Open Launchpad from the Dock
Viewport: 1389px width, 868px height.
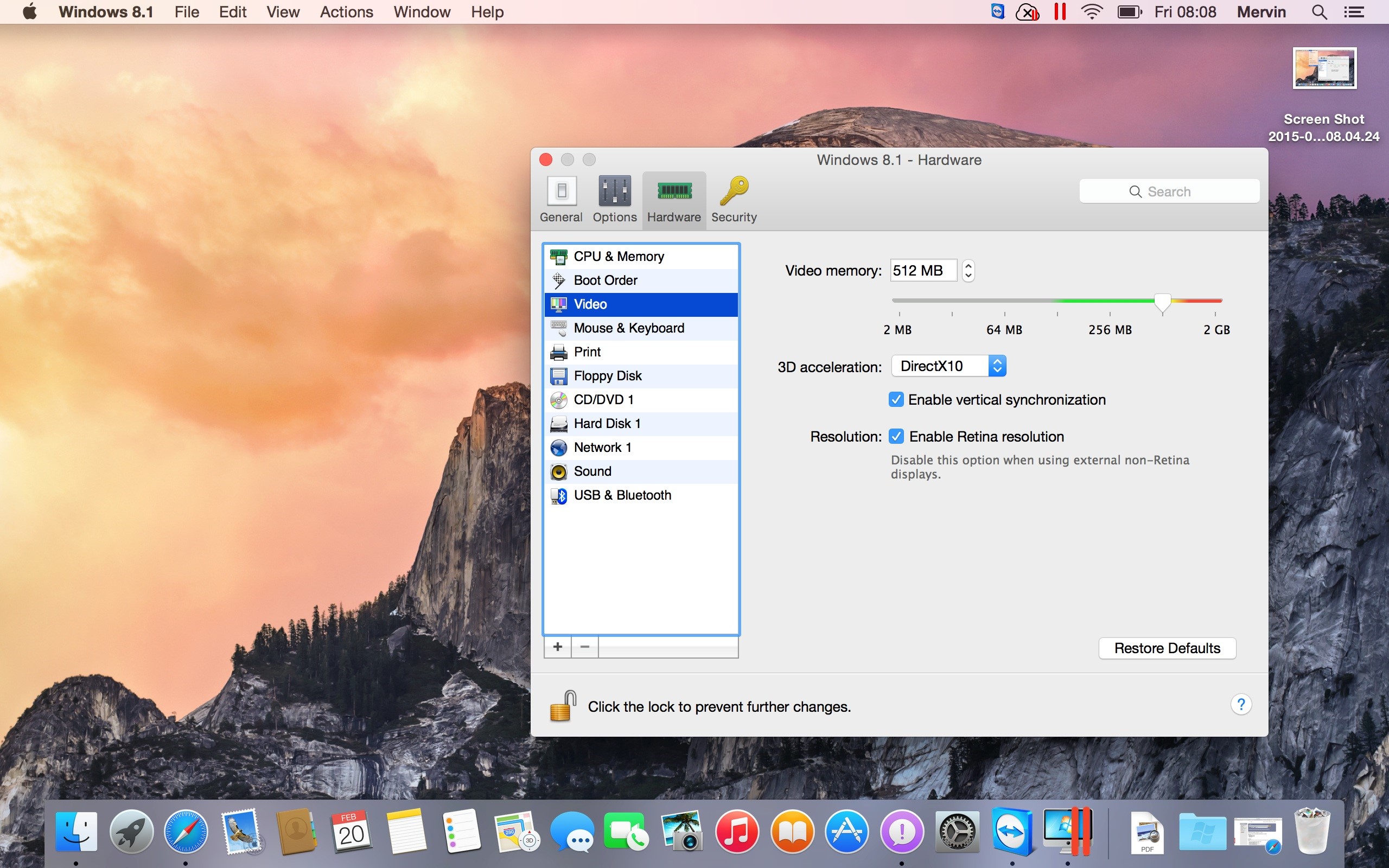[x=131, y=831]
